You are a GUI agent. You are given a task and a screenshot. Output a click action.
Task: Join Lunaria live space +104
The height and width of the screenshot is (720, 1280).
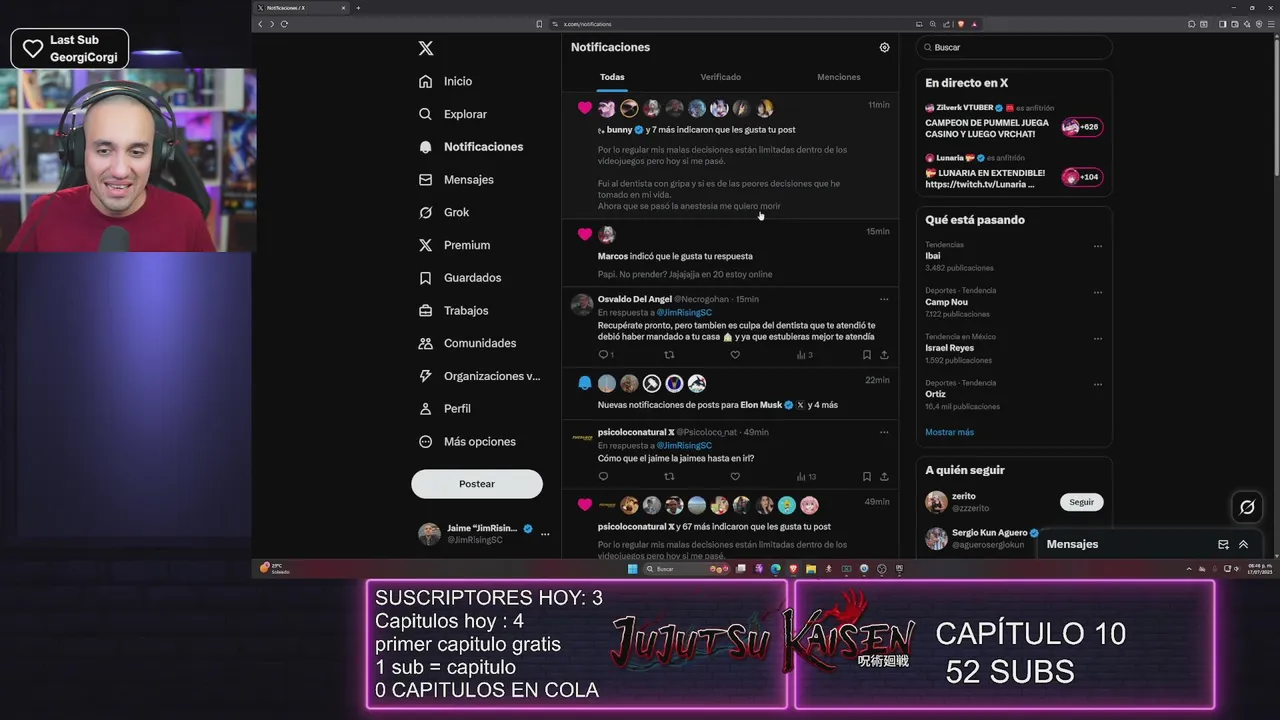coord(1081,177)
